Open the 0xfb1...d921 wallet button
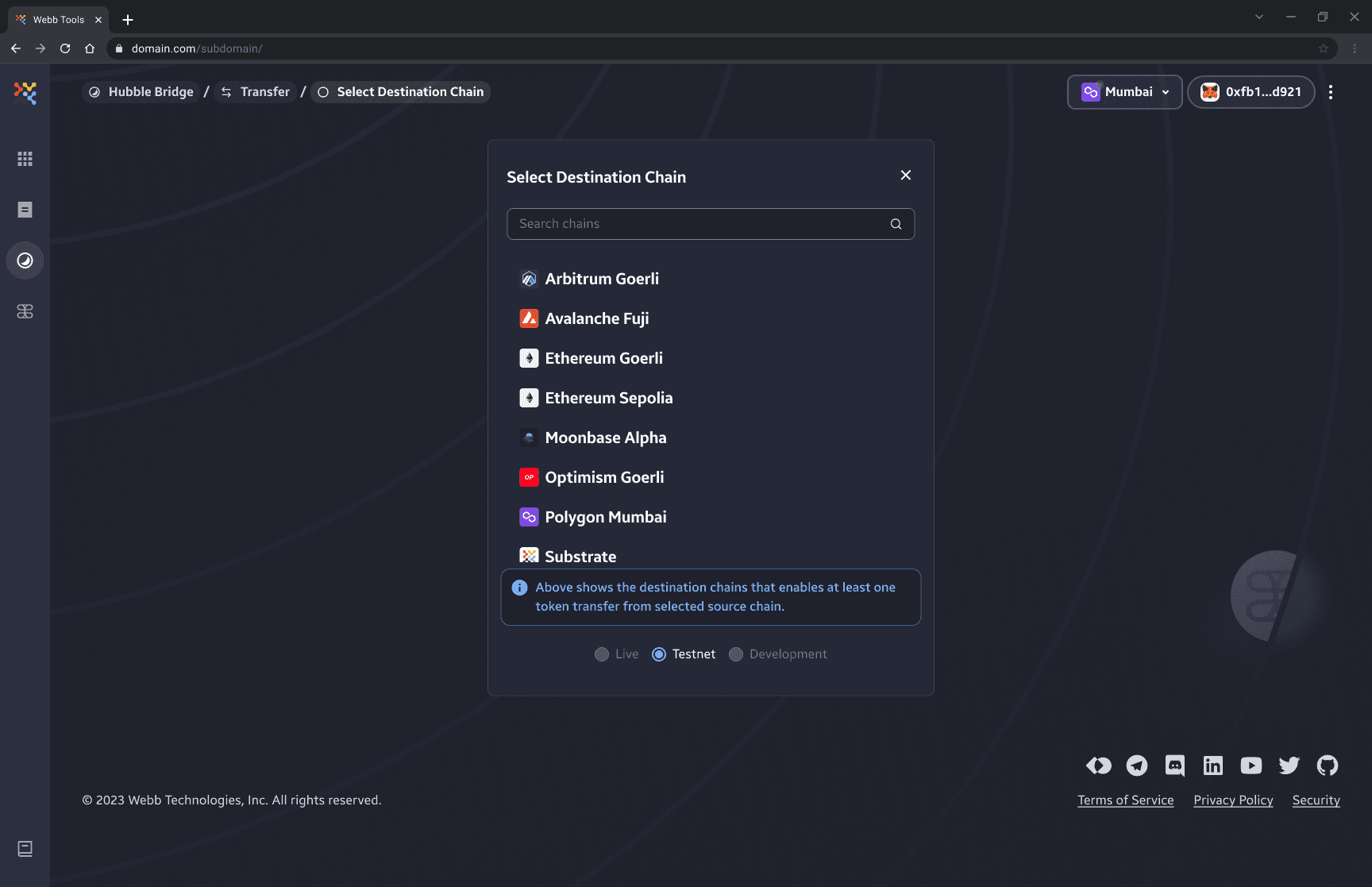The image size is (1372, 887). coord(1251,92)
